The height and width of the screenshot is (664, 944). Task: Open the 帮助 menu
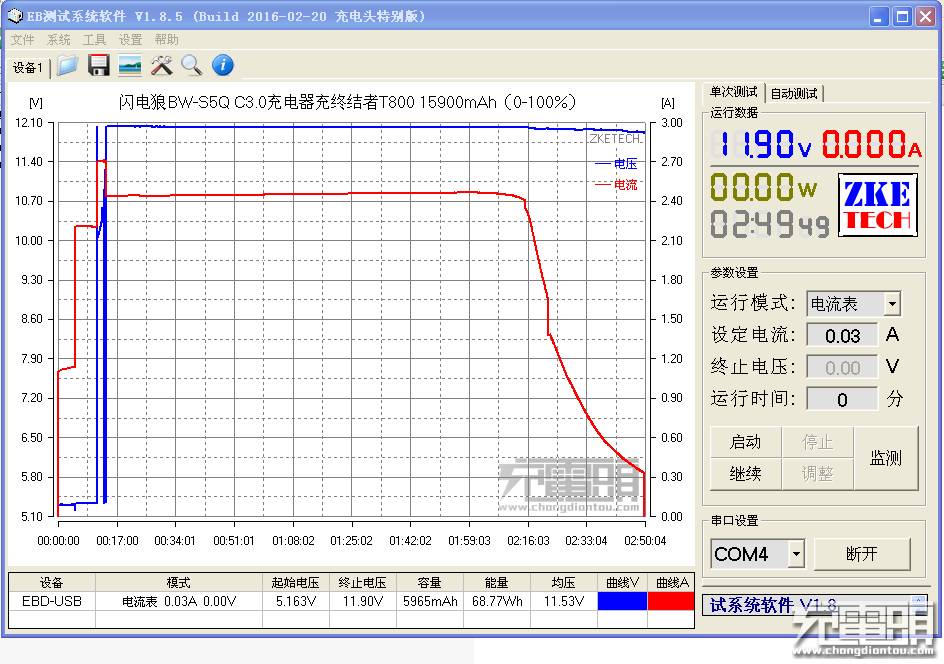167,40
